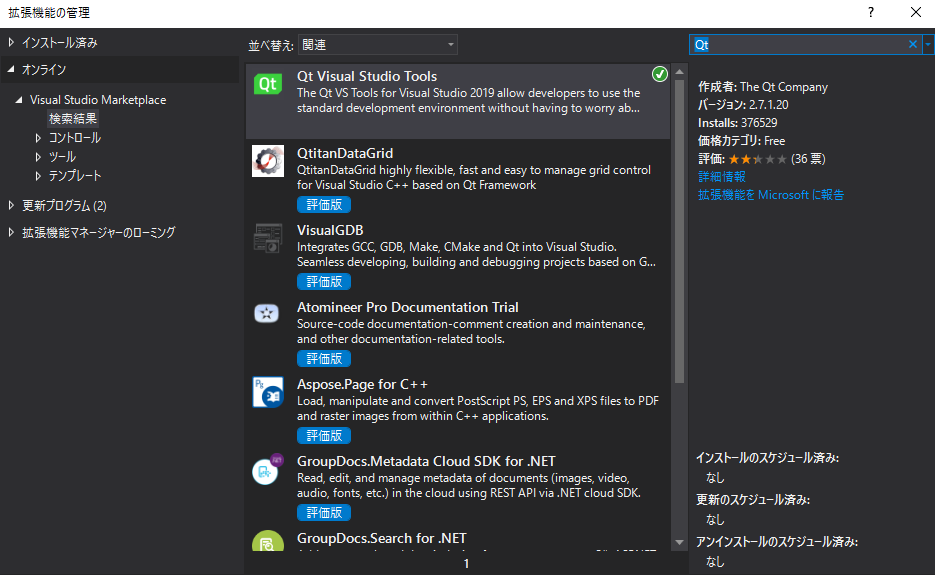Expand the インストール済み section
The image size is (935, 575).
(11, 42)
